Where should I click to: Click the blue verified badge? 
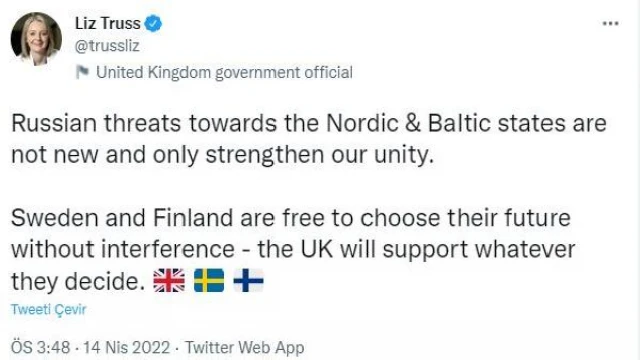coord(153,23)
